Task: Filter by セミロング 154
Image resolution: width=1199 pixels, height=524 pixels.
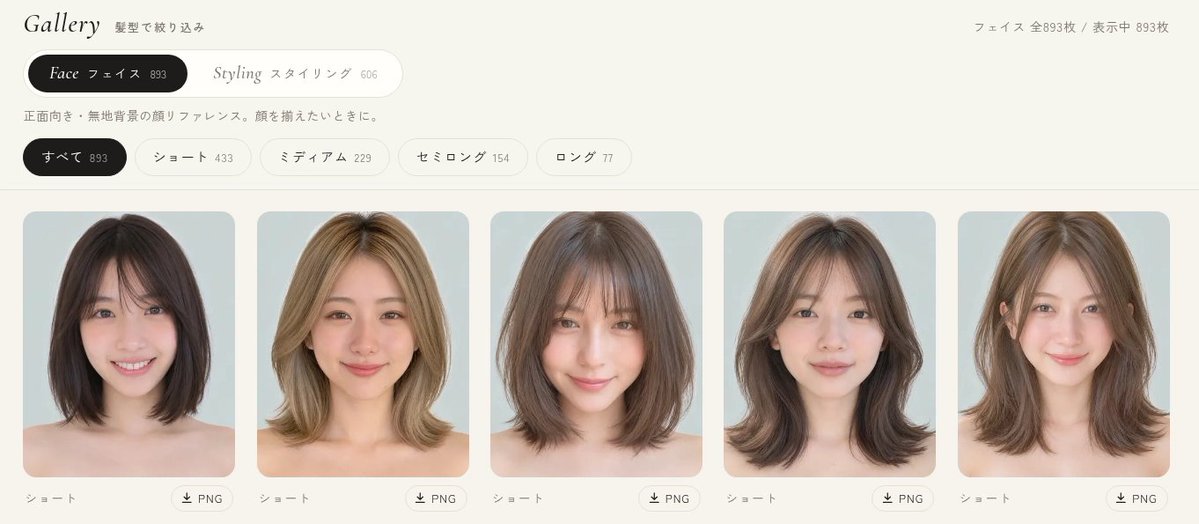Action: (x=463, y=158)
